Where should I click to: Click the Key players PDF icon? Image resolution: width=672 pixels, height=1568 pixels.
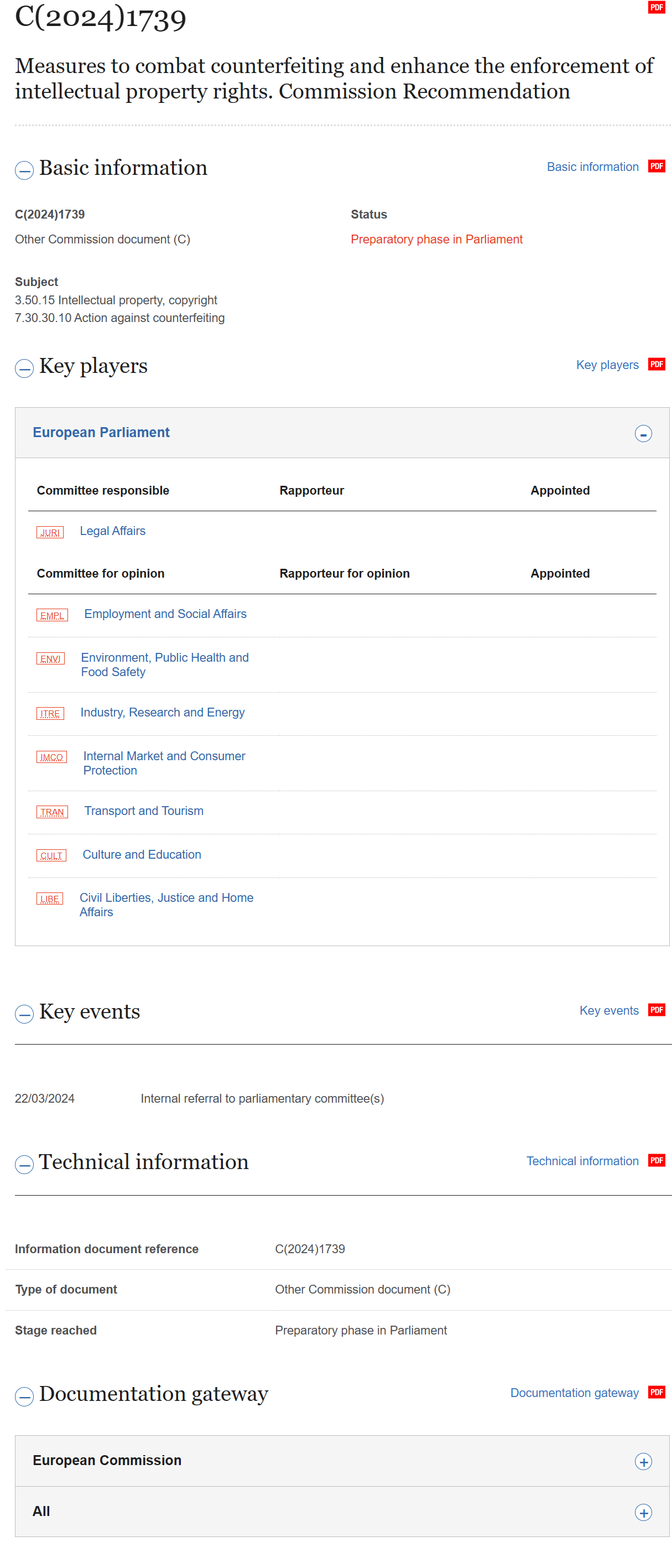[x=656, y=364]
